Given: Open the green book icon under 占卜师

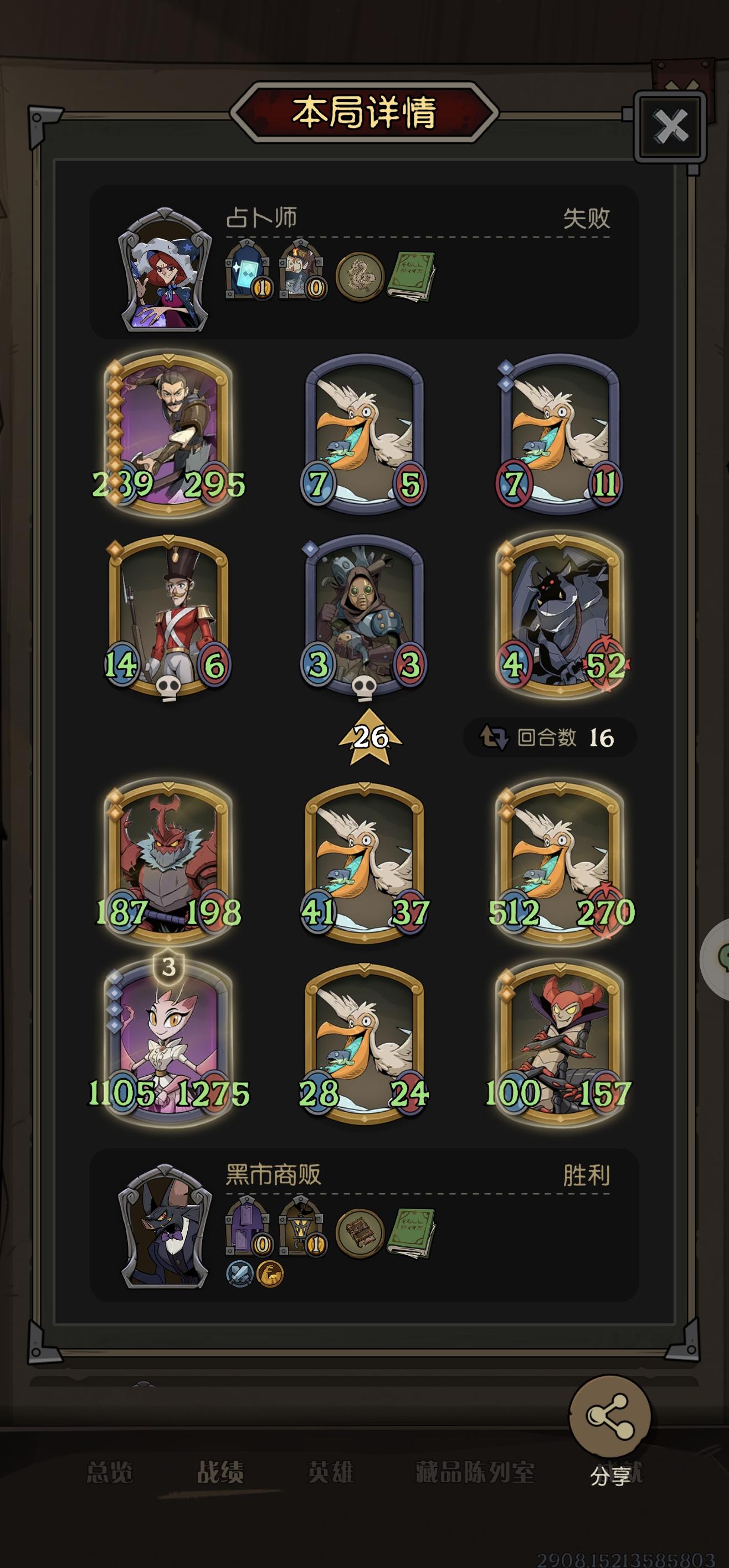Looking at the screenshot, I should pos(412,276).
